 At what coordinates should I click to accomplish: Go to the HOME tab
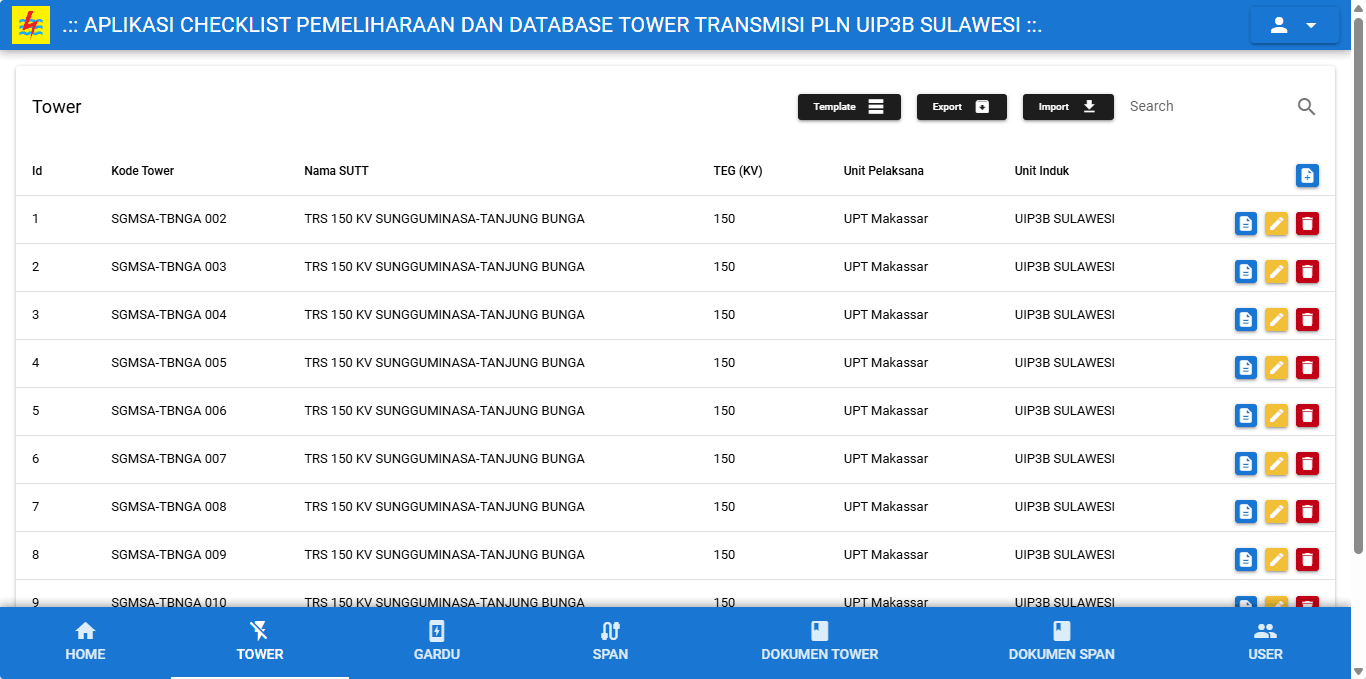[x=85, y=642]
